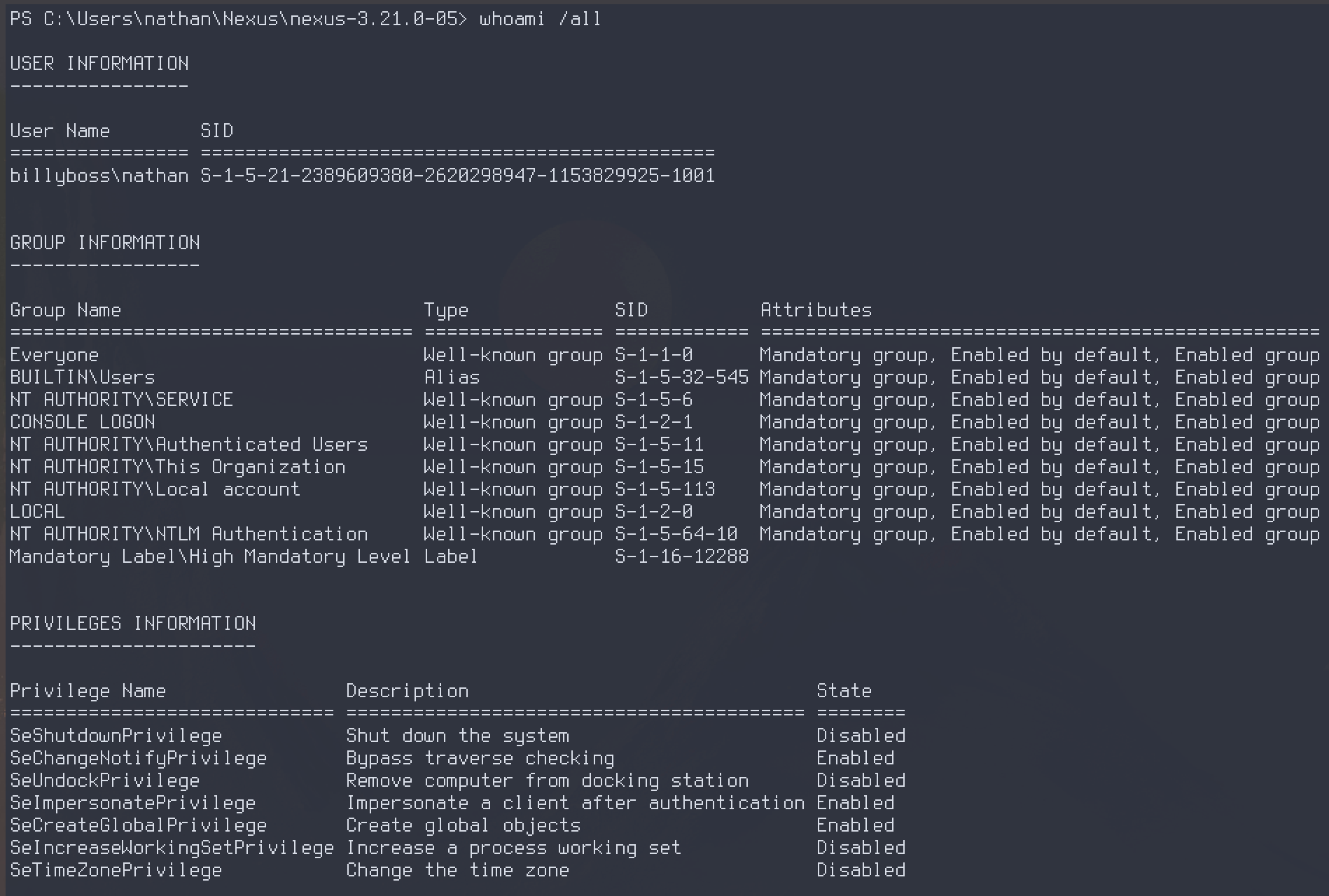
Task: Select the SID 'S-1-1-0'
Action: coord(654,355)
